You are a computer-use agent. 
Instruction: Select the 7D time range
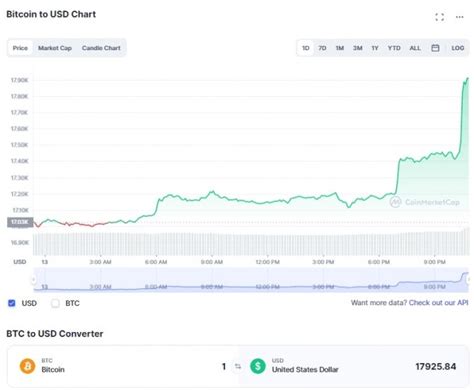[322, 48]
